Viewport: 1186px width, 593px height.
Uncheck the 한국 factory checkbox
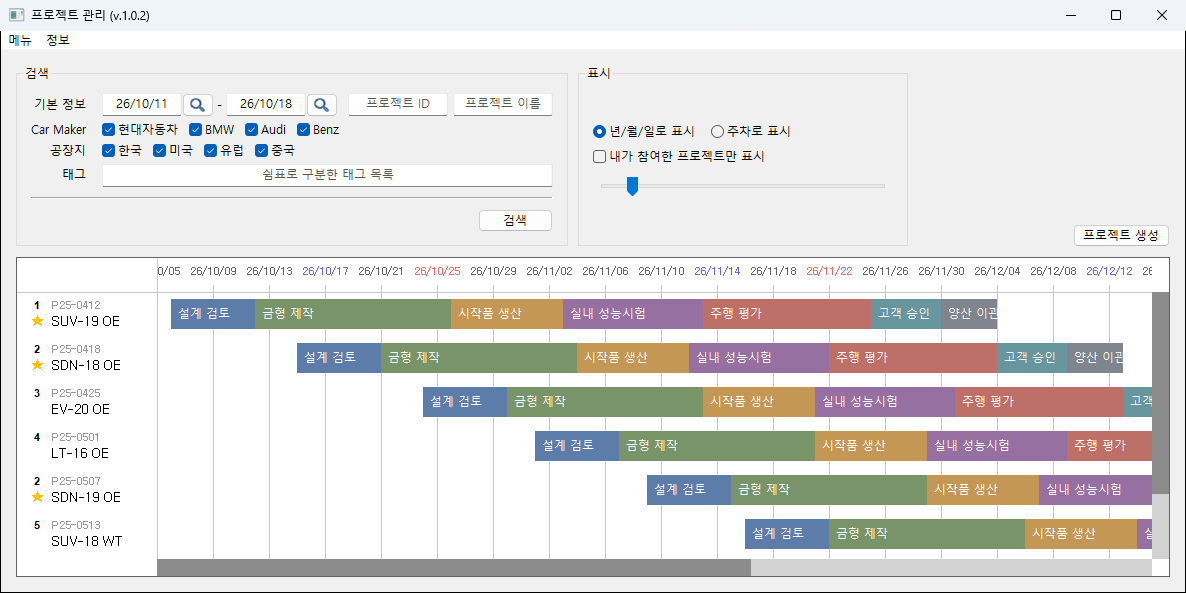pos(108,151)
